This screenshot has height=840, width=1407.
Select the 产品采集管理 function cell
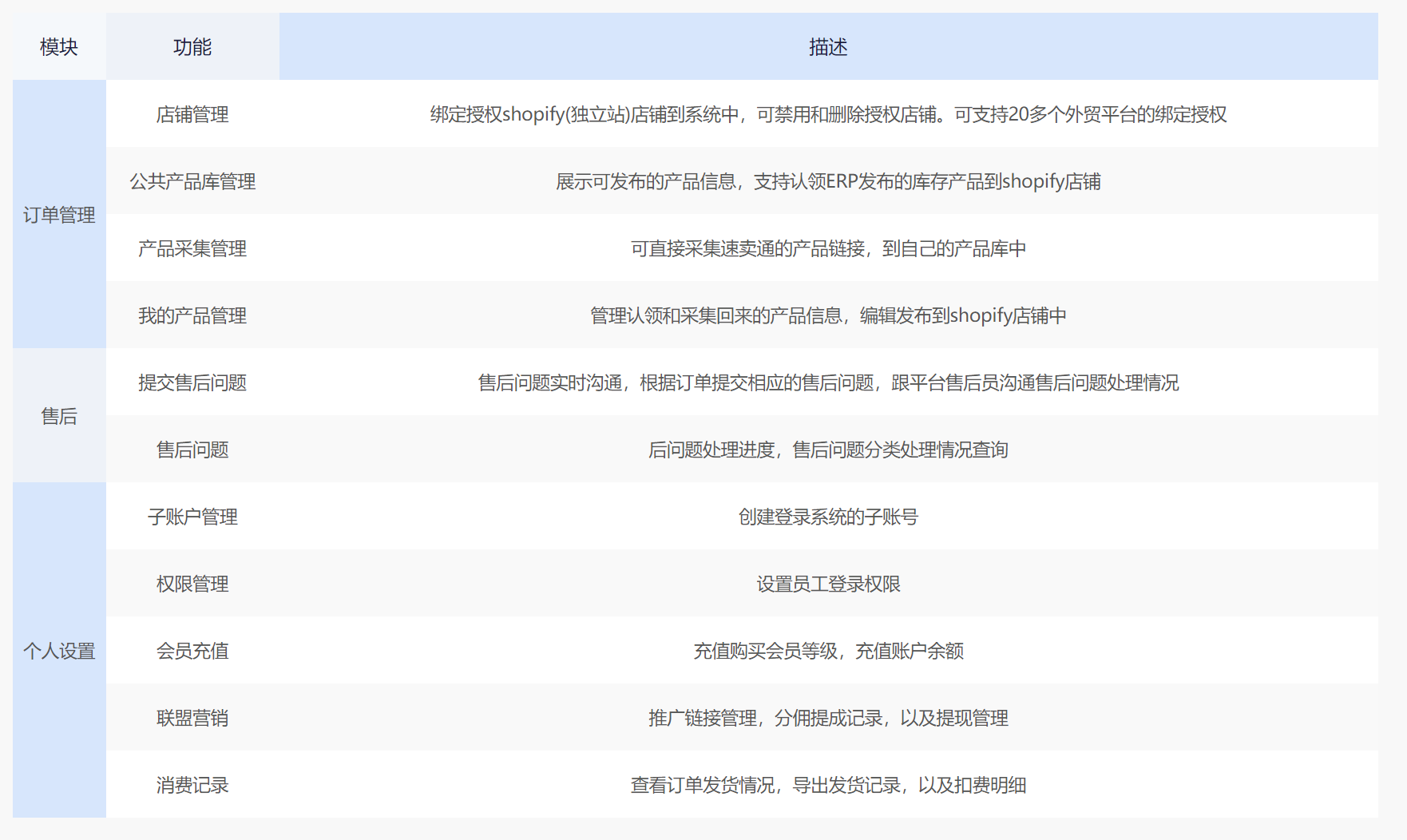(x=192, y=248)
